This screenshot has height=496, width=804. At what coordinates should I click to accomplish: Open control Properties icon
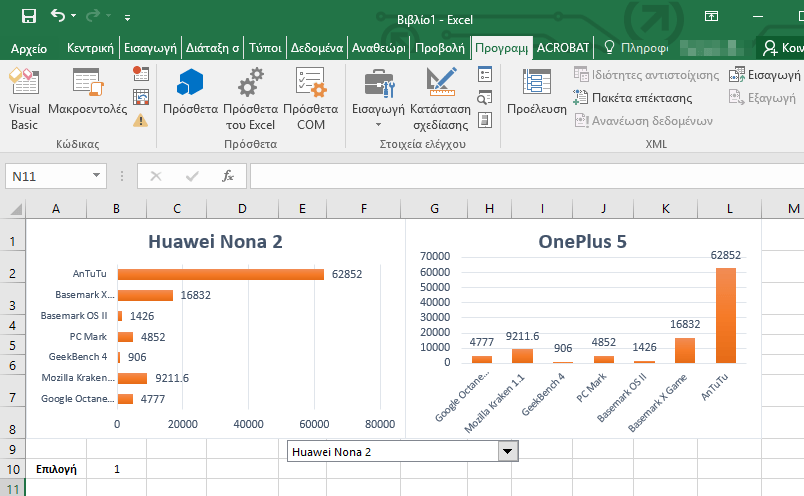[x=485, y=74]
